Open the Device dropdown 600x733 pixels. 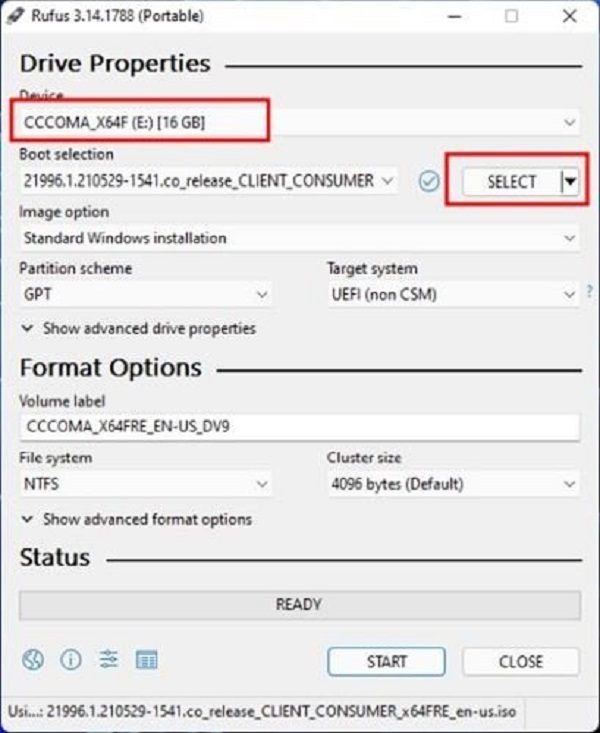[x=300, y=122]
